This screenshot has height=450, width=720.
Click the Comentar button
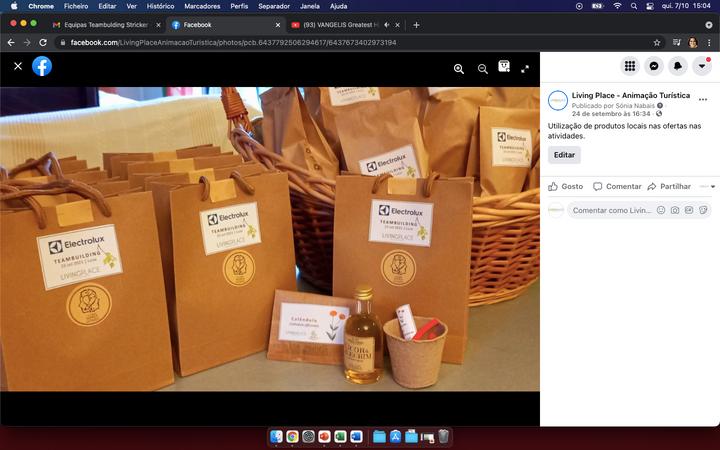coord(617,186)
